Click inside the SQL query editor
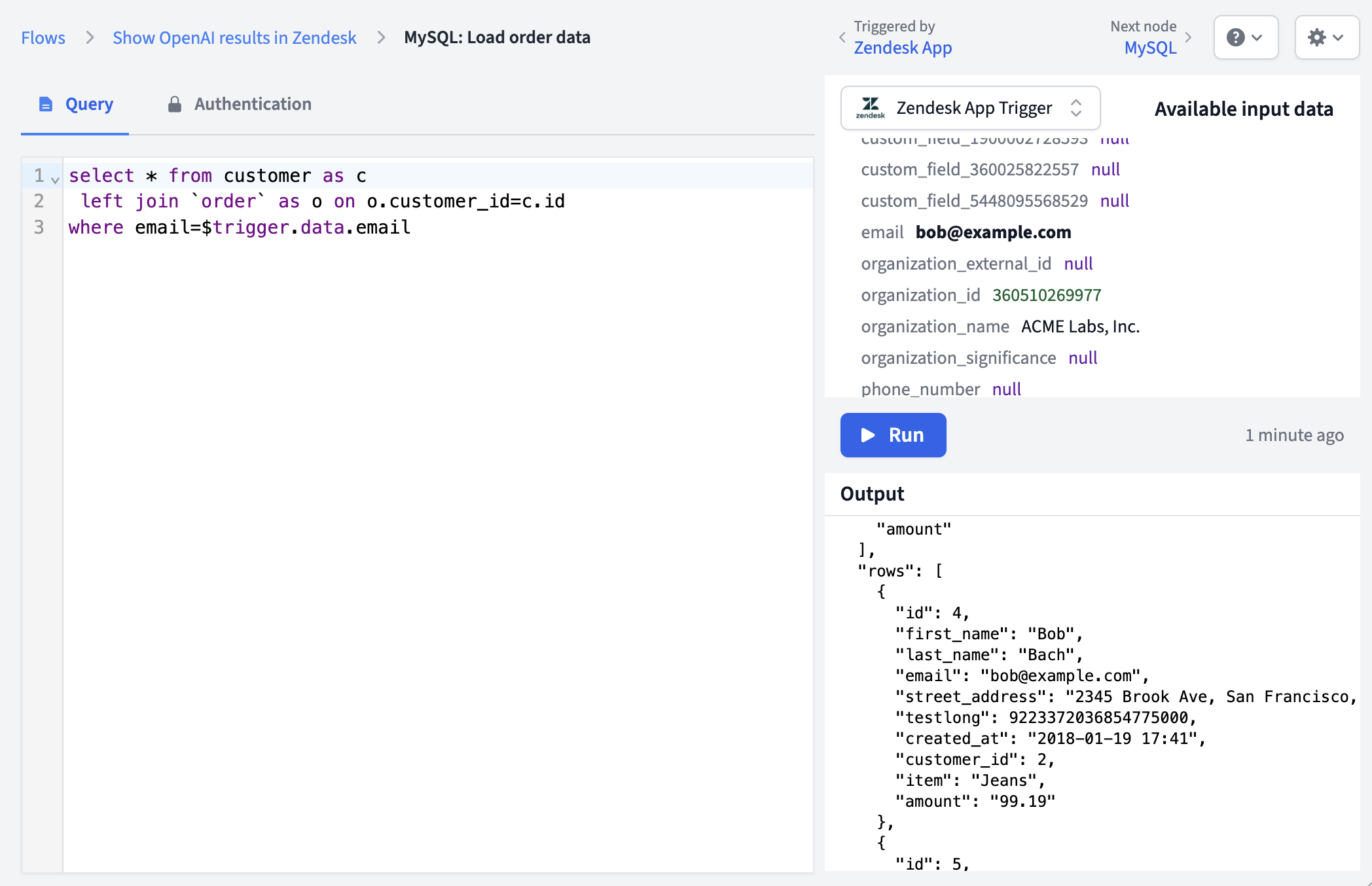Screen dimensions: 1372x886 [x=438, y=514]
